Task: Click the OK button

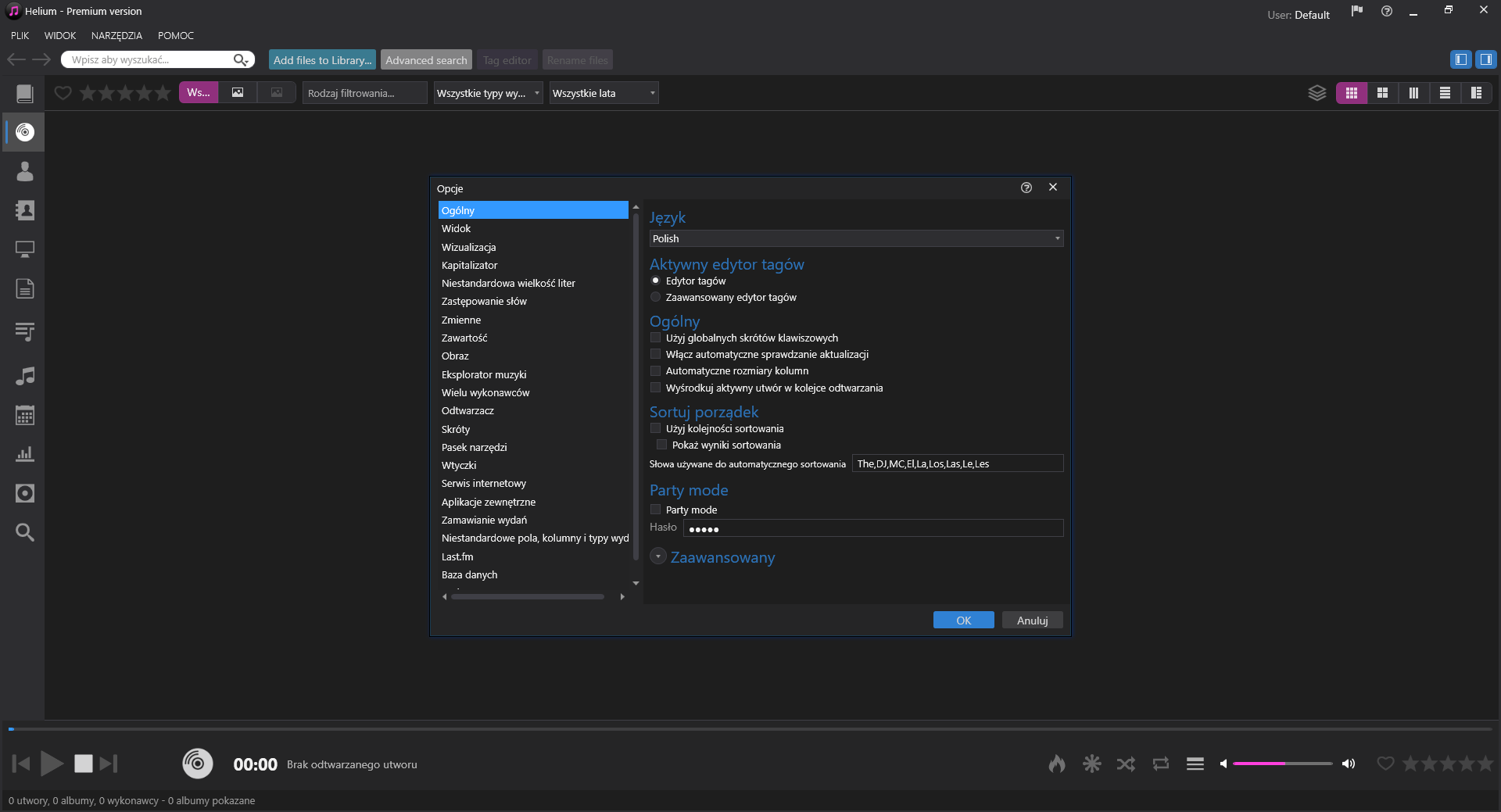Action: (x=964, y=620)
